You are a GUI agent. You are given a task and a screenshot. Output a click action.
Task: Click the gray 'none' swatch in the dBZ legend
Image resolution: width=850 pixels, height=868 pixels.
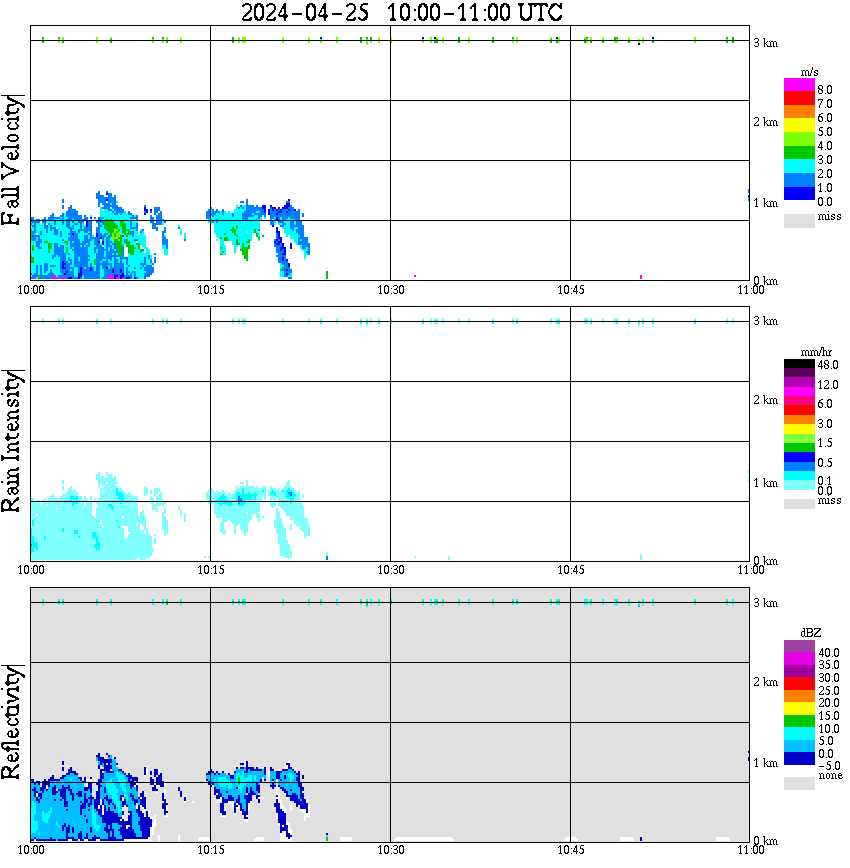[799, 783]
